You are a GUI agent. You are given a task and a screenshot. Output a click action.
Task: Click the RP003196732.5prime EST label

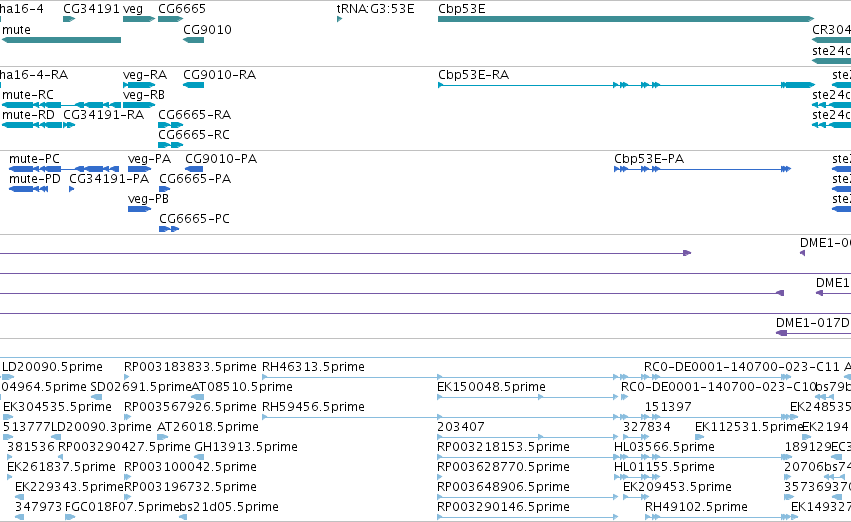click(x=190, y=487)
